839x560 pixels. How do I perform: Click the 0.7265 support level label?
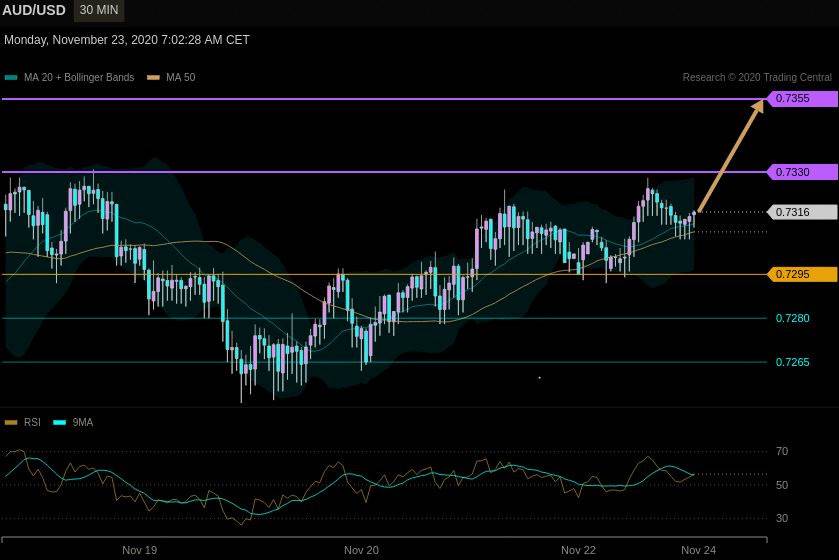pyautogui.click(x=792, y=362)
